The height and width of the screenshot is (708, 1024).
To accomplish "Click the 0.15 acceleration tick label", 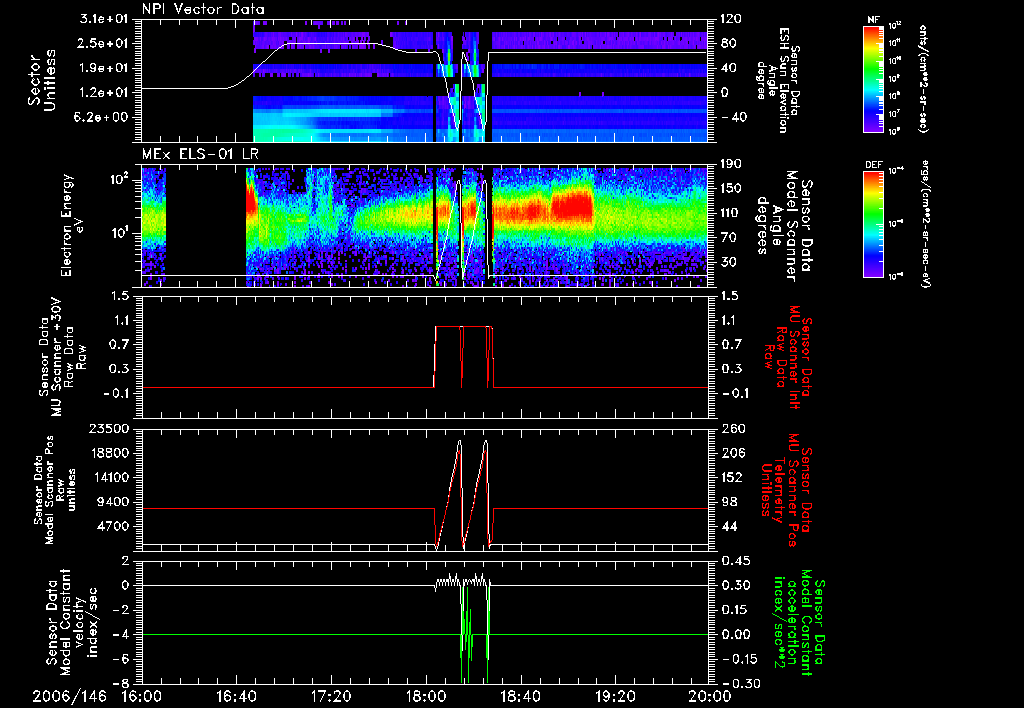I will point(734,610).
